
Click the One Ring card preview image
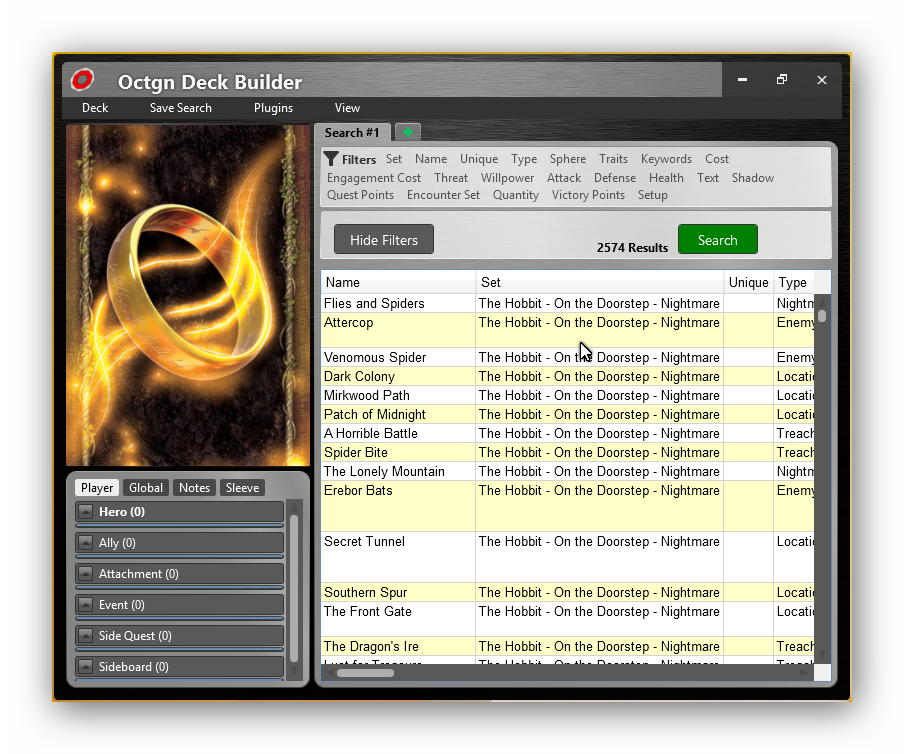(188, 295)
